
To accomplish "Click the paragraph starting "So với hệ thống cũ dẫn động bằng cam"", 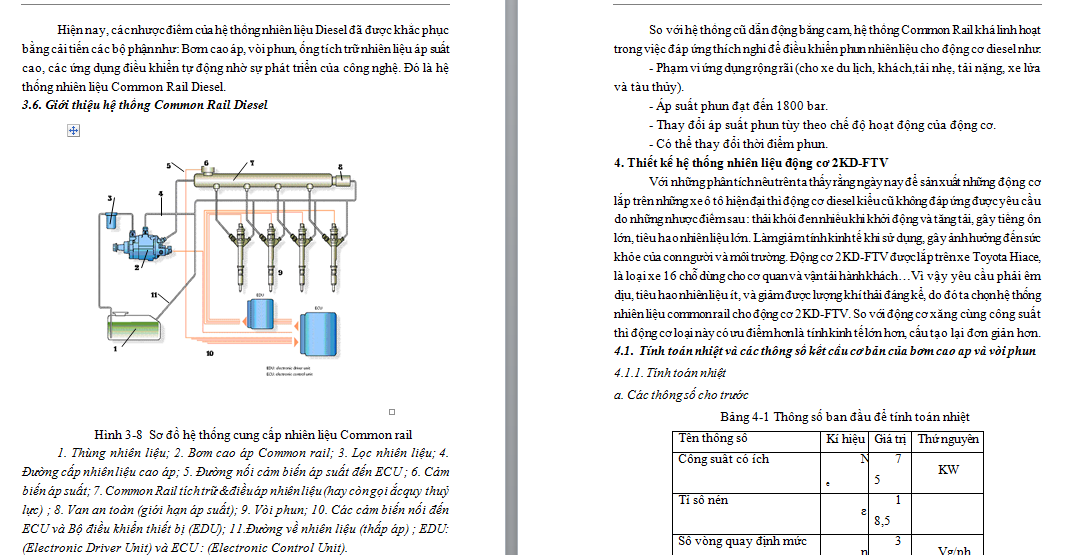I will 828,39.
